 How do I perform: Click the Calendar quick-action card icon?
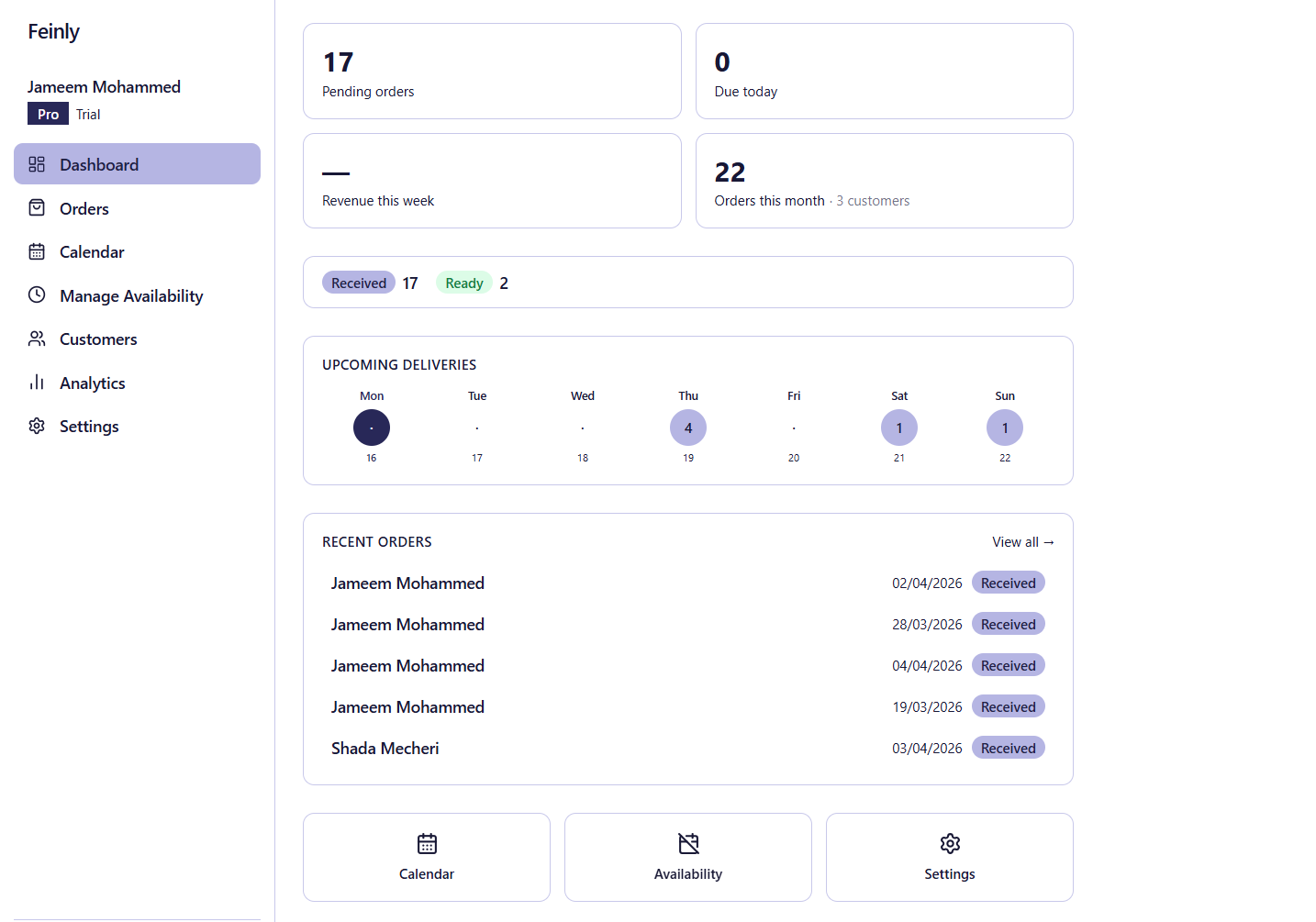426,843
